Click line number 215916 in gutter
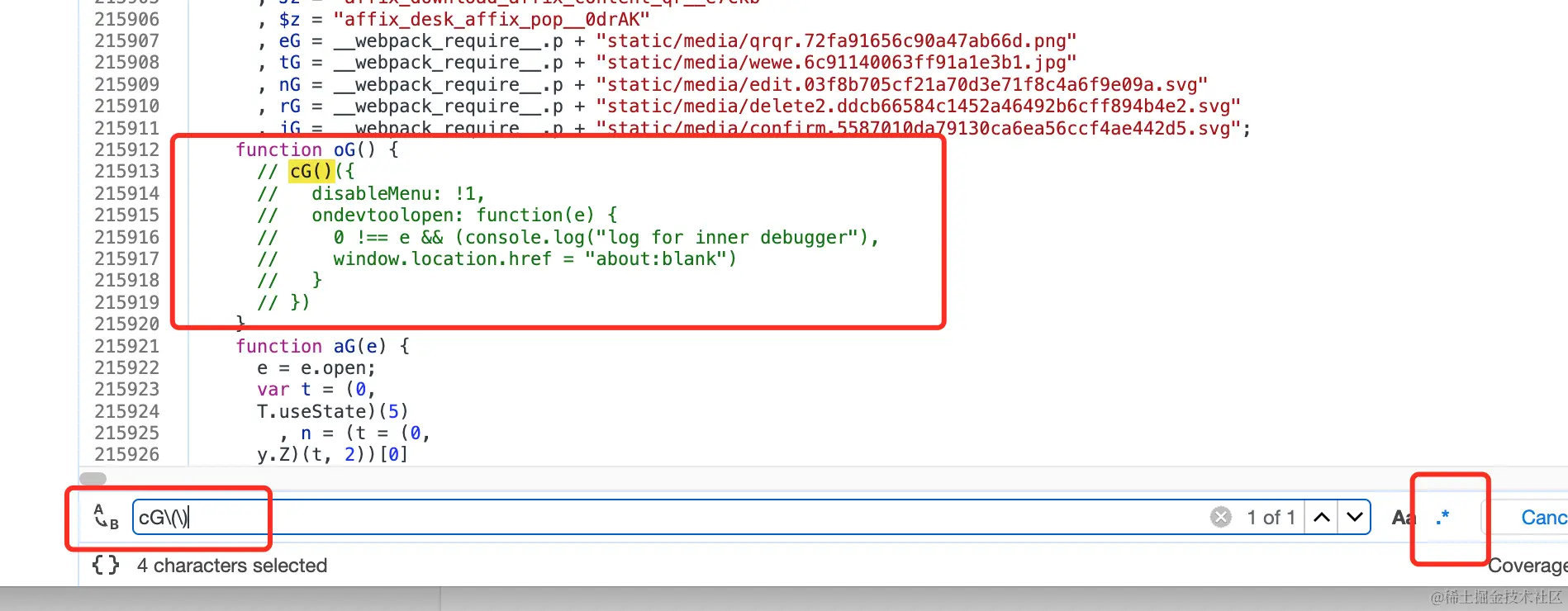 click(x=126, y=237)
